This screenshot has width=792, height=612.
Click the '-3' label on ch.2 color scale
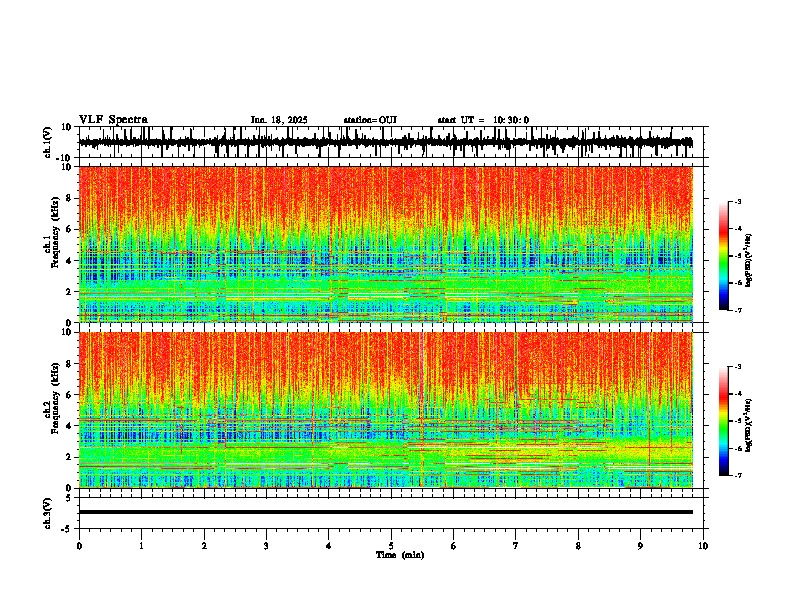[x=738, y=367]
